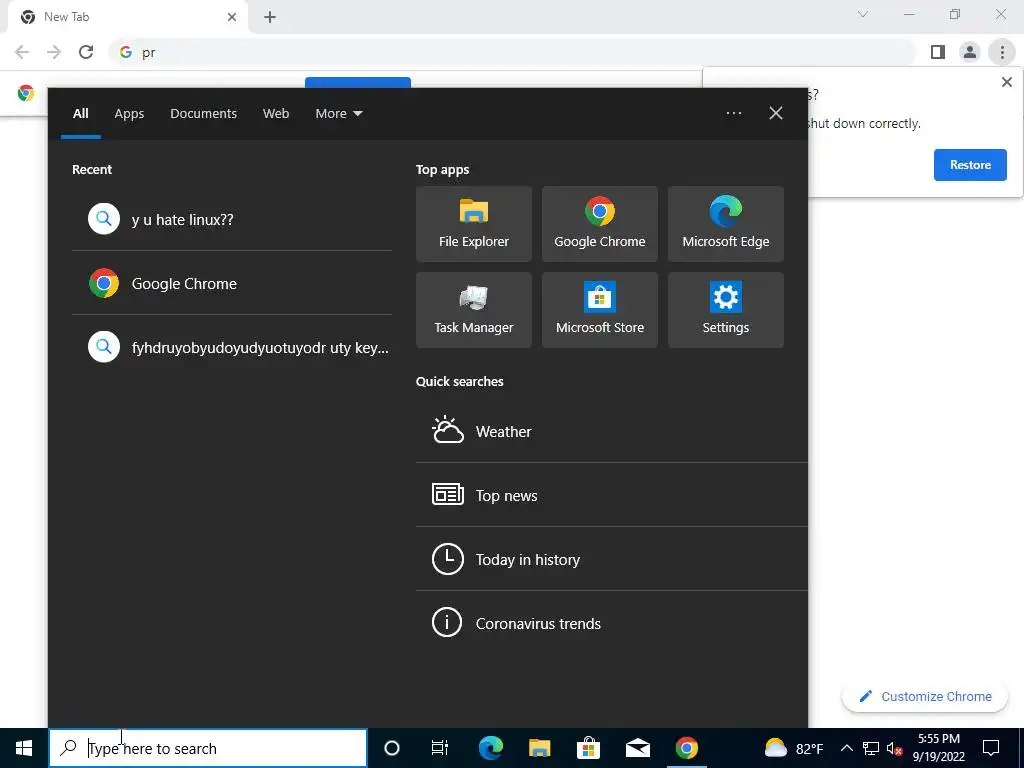Screen dimensions: 1024x768
Task: Click Customize Chrome button
Action: (x=925, y=696)
